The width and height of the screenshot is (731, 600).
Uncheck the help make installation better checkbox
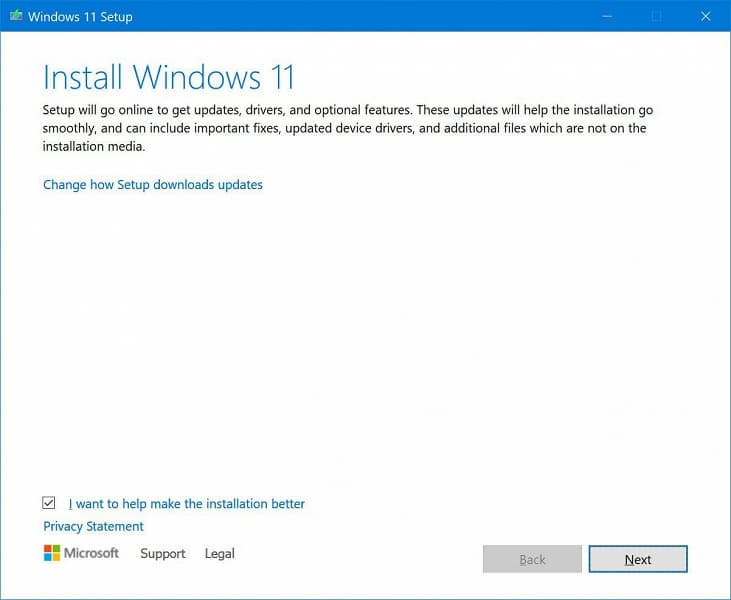coord(48,503)
